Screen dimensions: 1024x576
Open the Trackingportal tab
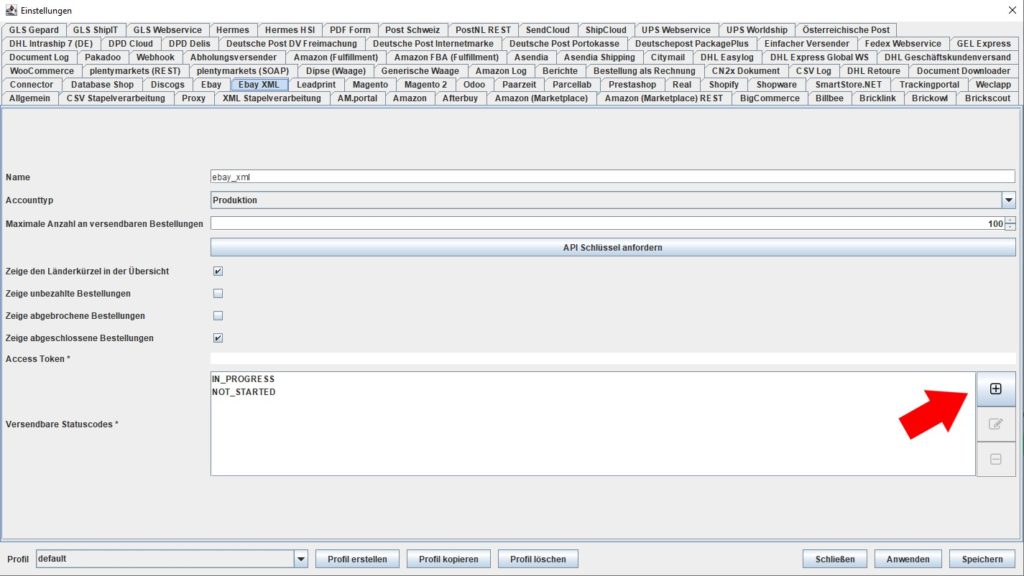pyautogui.click(x=929, y=84)
